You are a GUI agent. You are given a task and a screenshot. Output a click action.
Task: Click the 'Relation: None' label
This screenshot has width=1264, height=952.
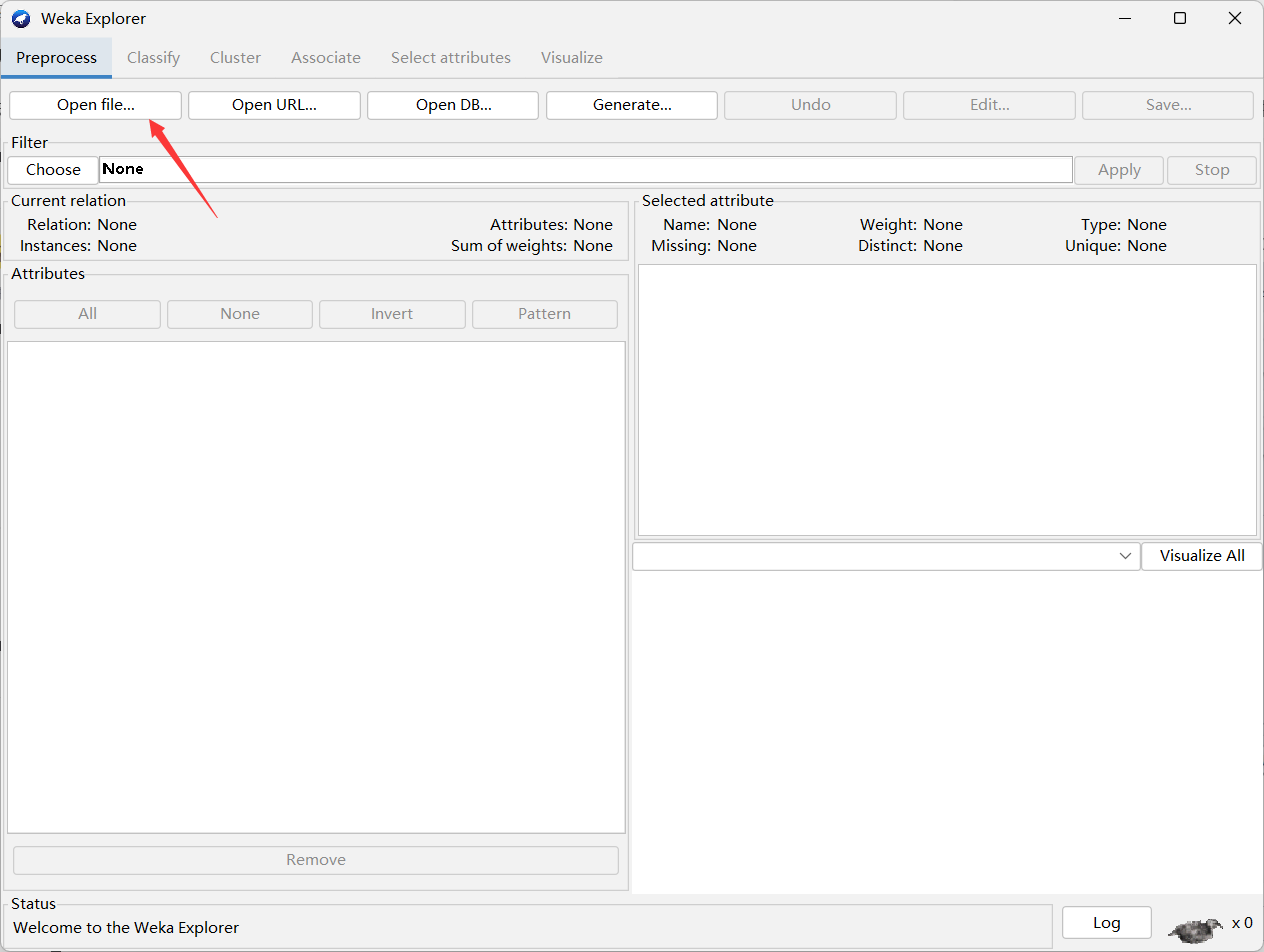82,225
